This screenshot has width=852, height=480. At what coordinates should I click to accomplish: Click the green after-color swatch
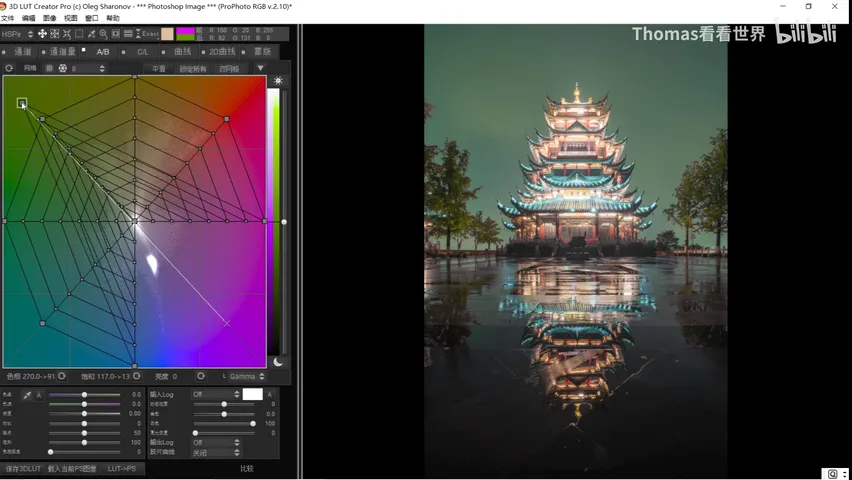pyautogui.click(x=185, y=38)
